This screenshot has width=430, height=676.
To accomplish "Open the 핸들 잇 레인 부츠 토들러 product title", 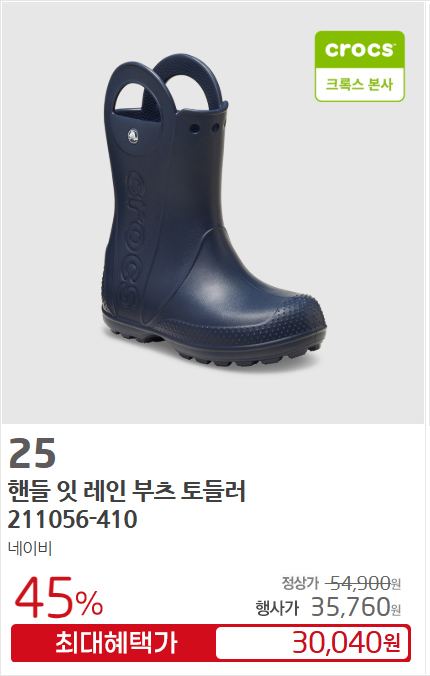I will pos(127,491).
